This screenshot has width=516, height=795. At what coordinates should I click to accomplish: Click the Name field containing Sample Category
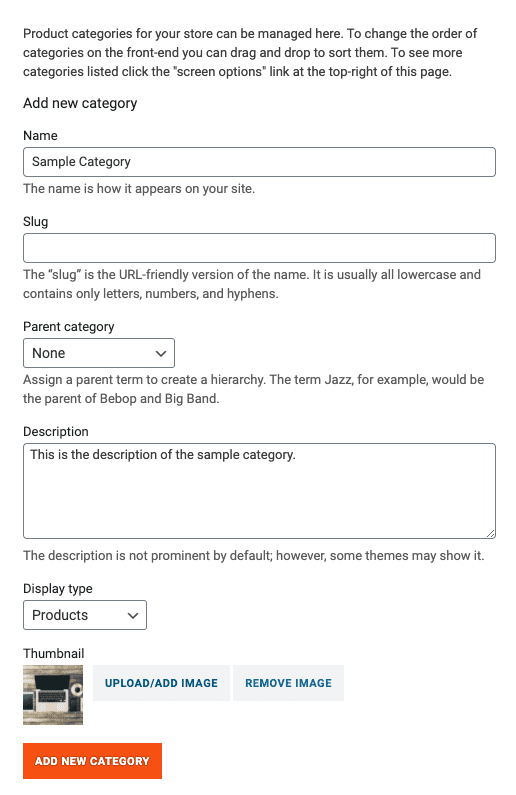coord(259,162)
